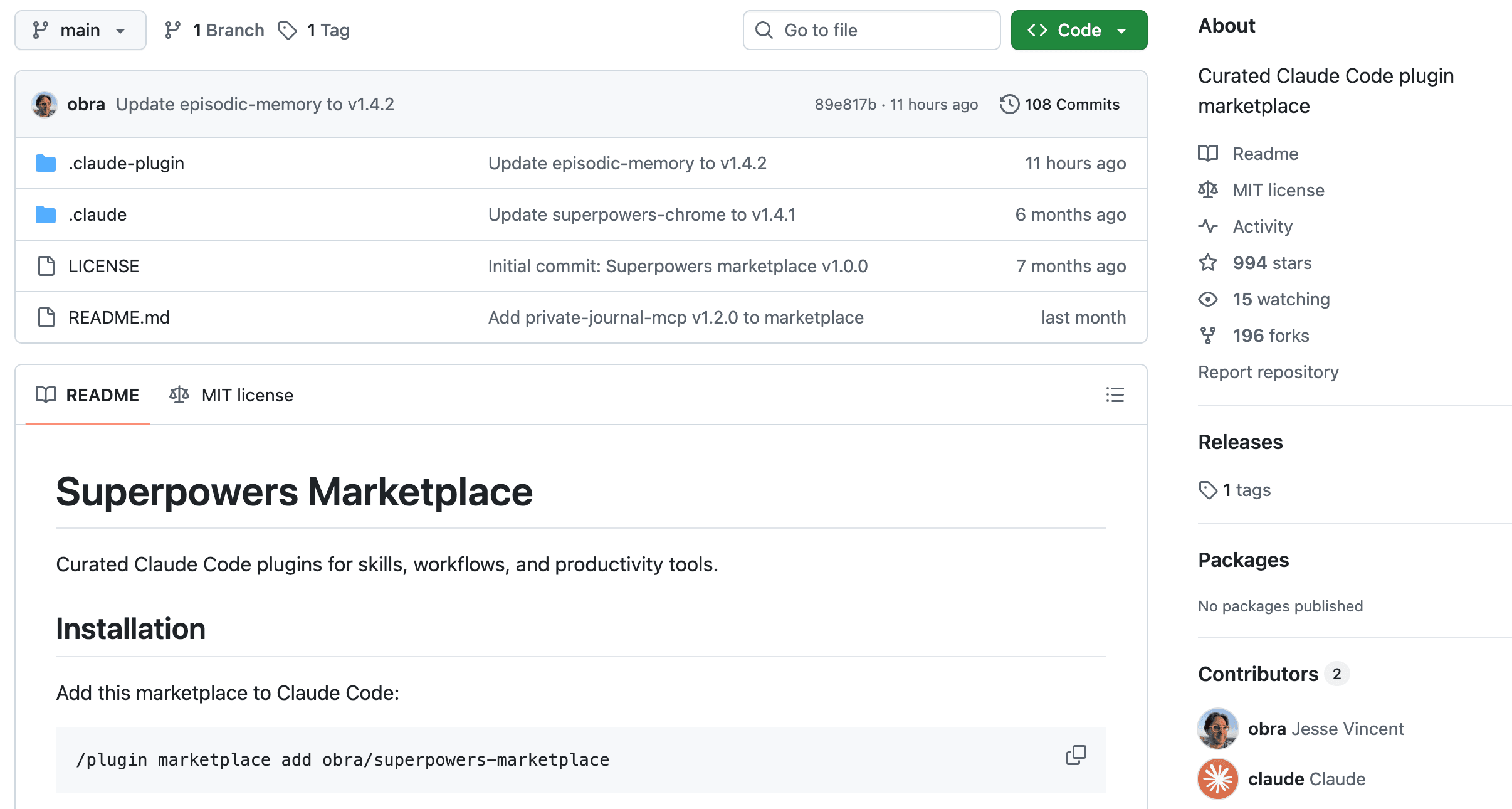Open commit 'Initial commit: Superpowers marketplace v1.0.0'
The image size is (1512, 809).
(x=678, y=266)
